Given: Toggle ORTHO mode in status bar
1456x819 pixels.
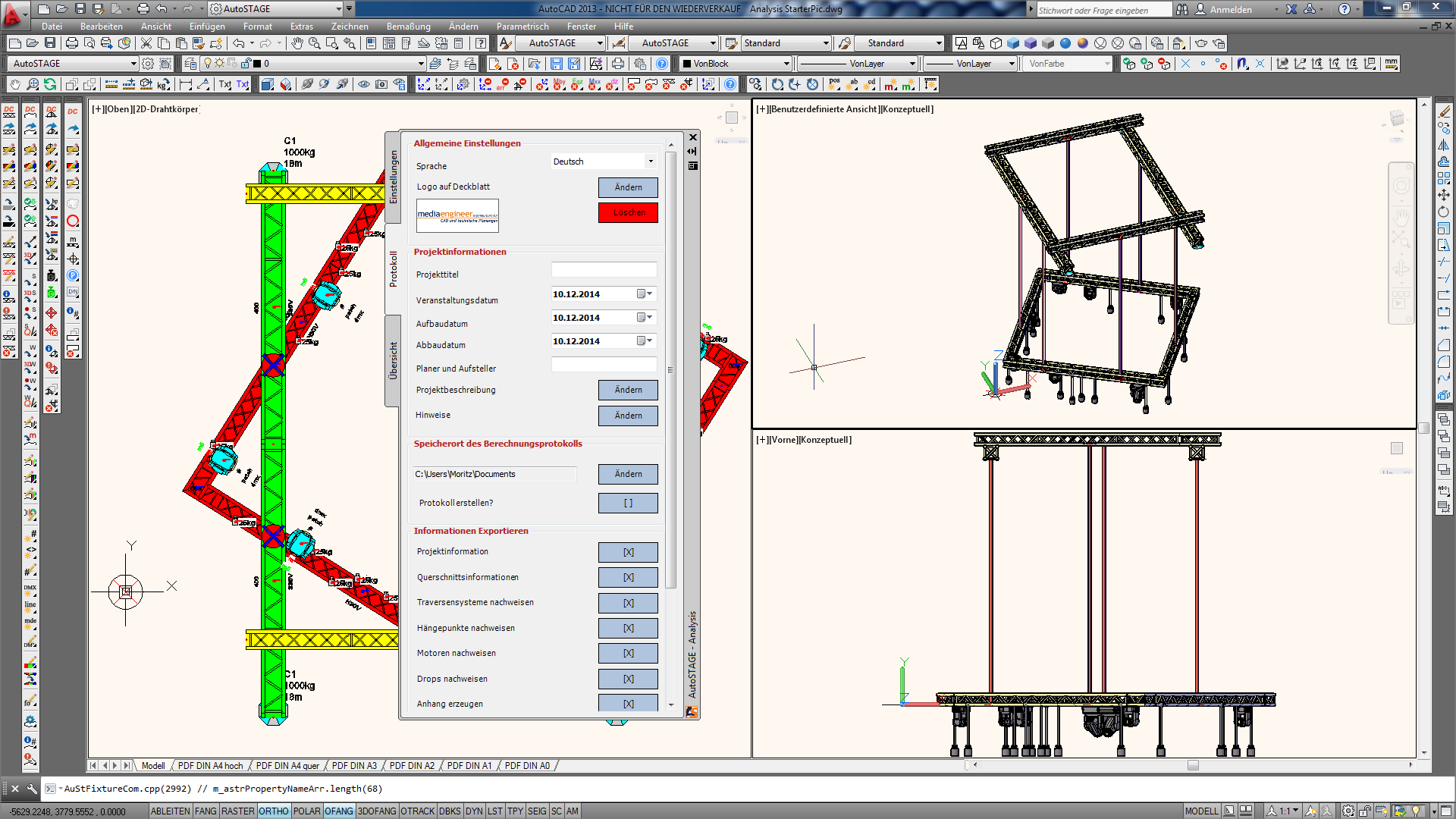Looking at the screenshot, I should click(273, 811).
